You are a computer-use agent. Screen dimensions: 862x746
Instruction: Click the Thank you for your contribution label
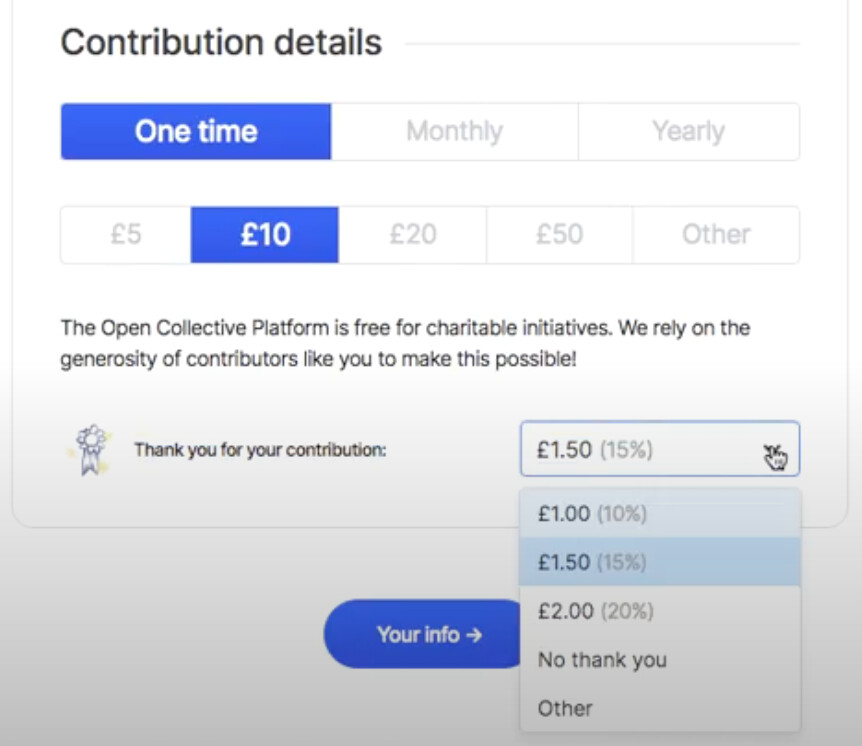pyautogui.click(x=260, y=450)
